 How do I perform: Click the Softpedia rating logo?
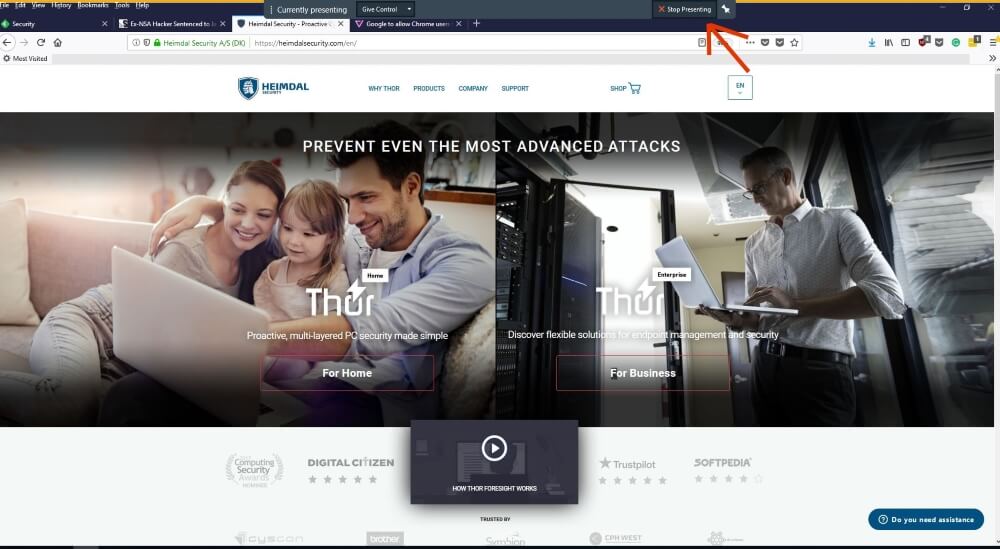point(723,462)
